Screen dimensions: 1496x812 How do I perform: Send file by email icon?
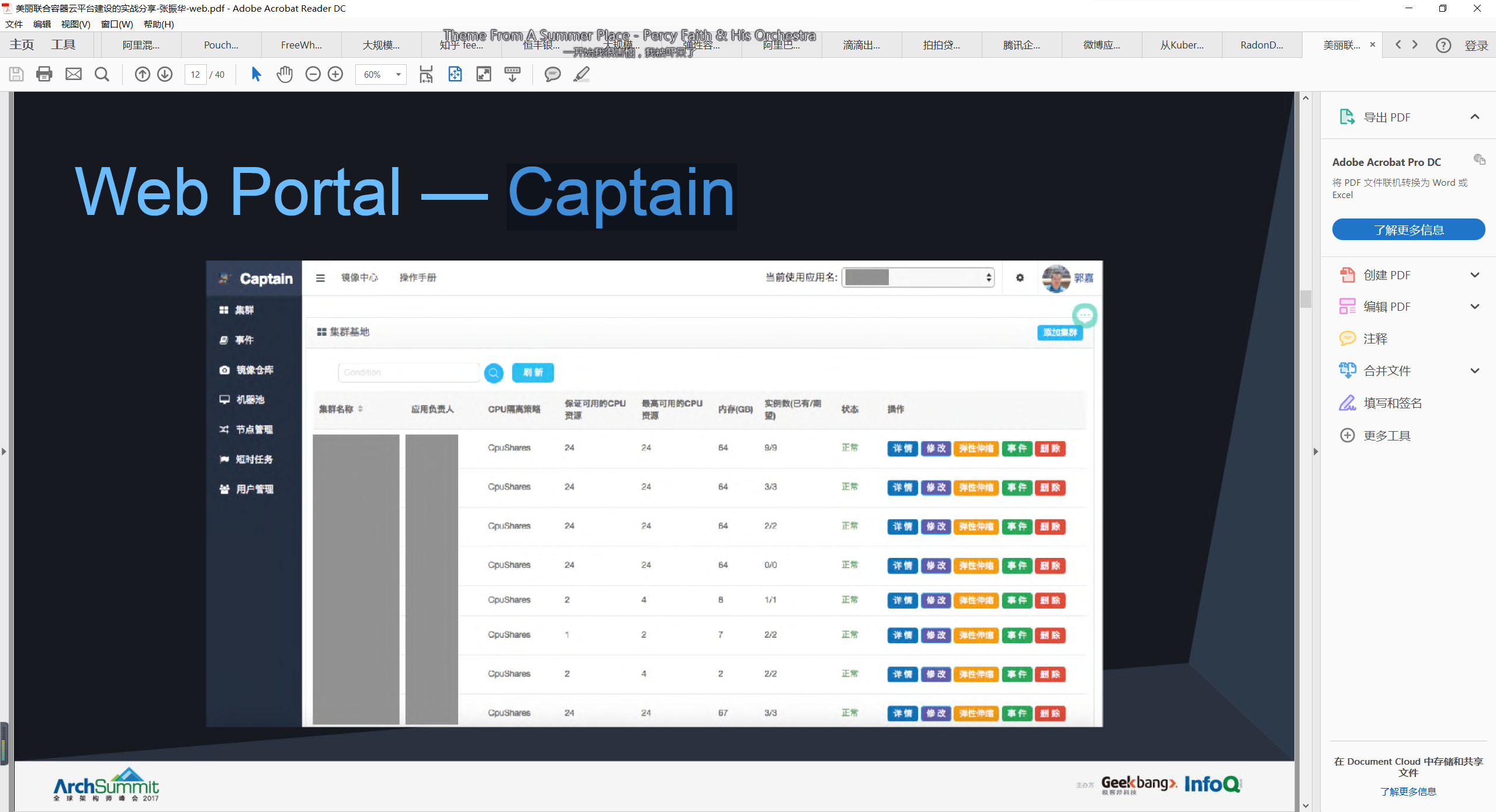[74, 74]
